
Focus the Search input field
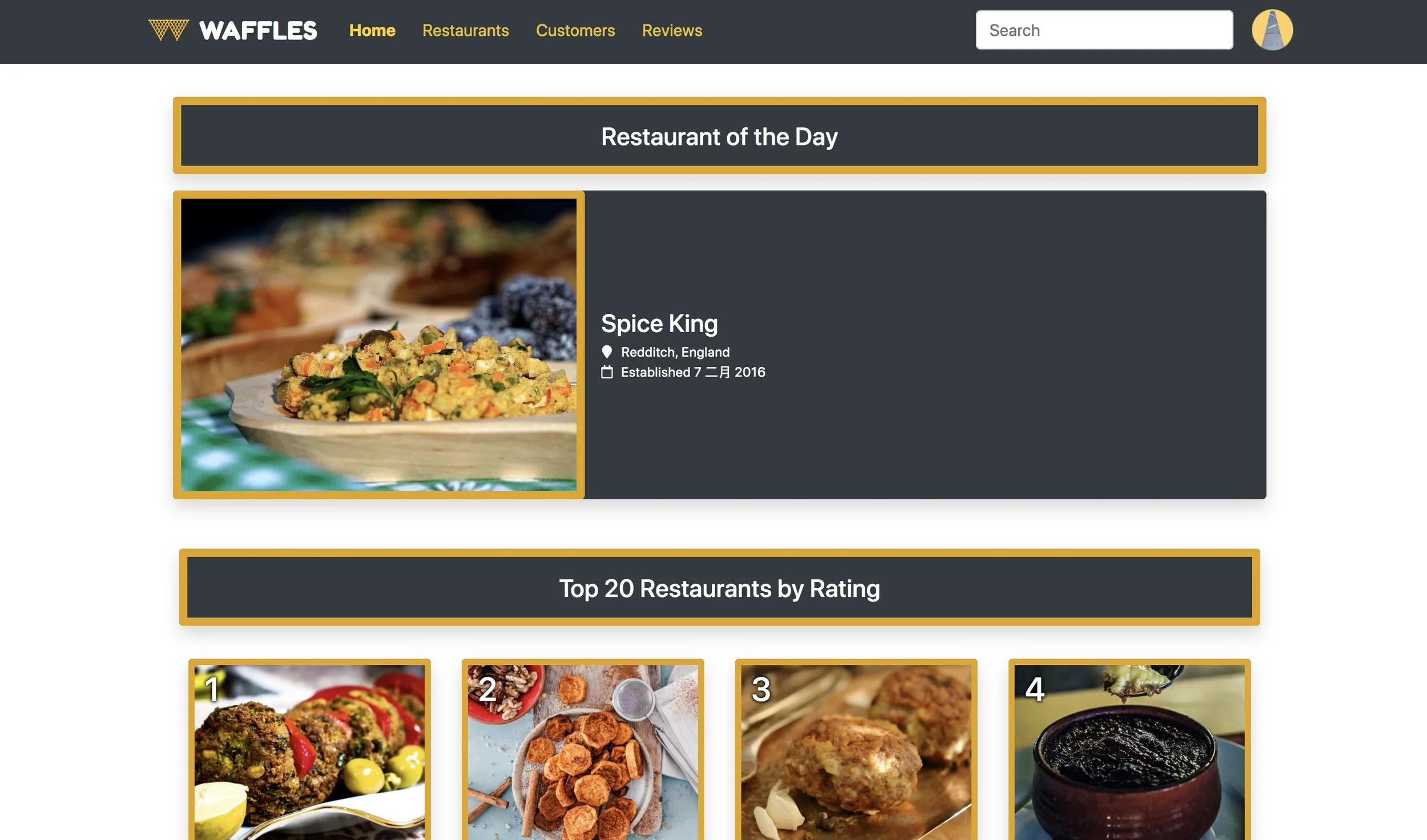pyautogui.click(x=1104, y=30)
